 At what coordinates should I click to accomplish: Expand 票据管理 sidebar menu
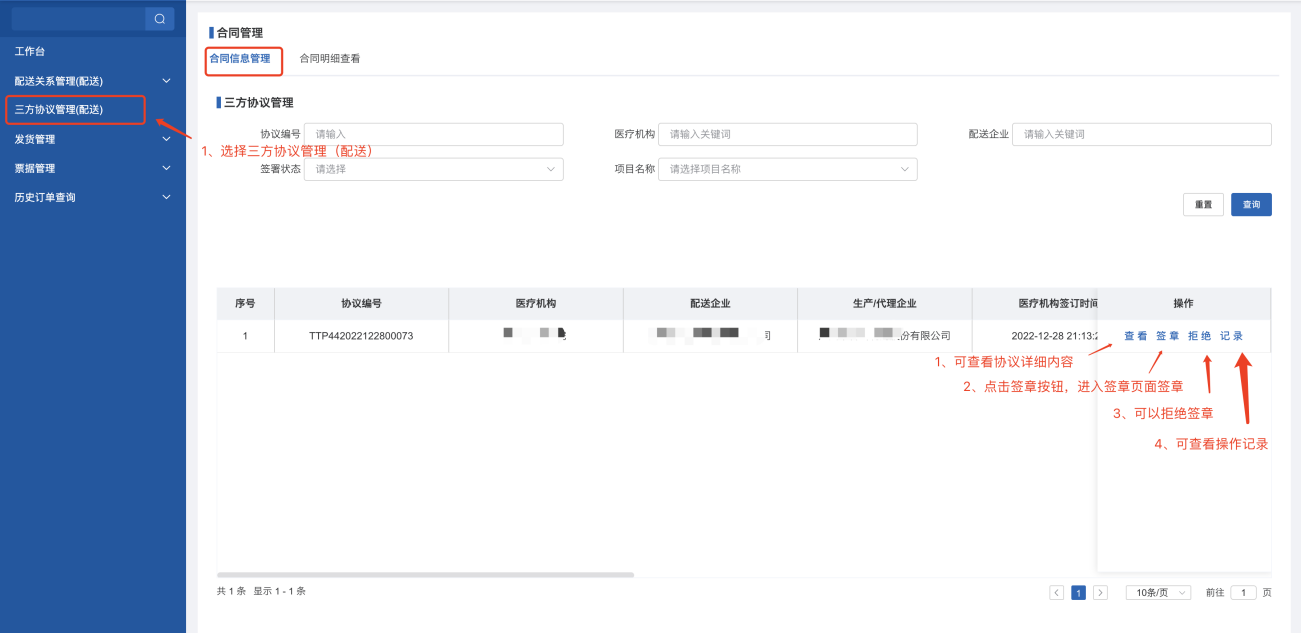(x=166, y=168)
